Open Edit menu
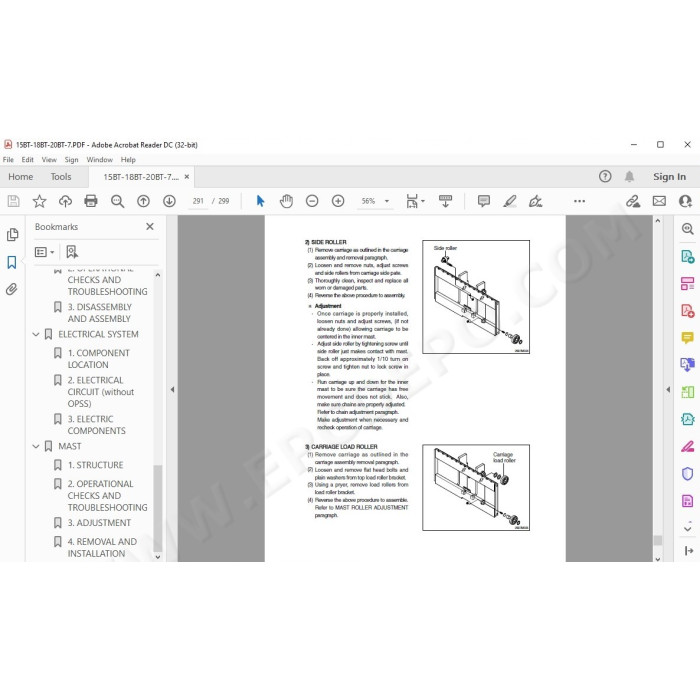This screenshot has height=700, width=700. [27, 160]
